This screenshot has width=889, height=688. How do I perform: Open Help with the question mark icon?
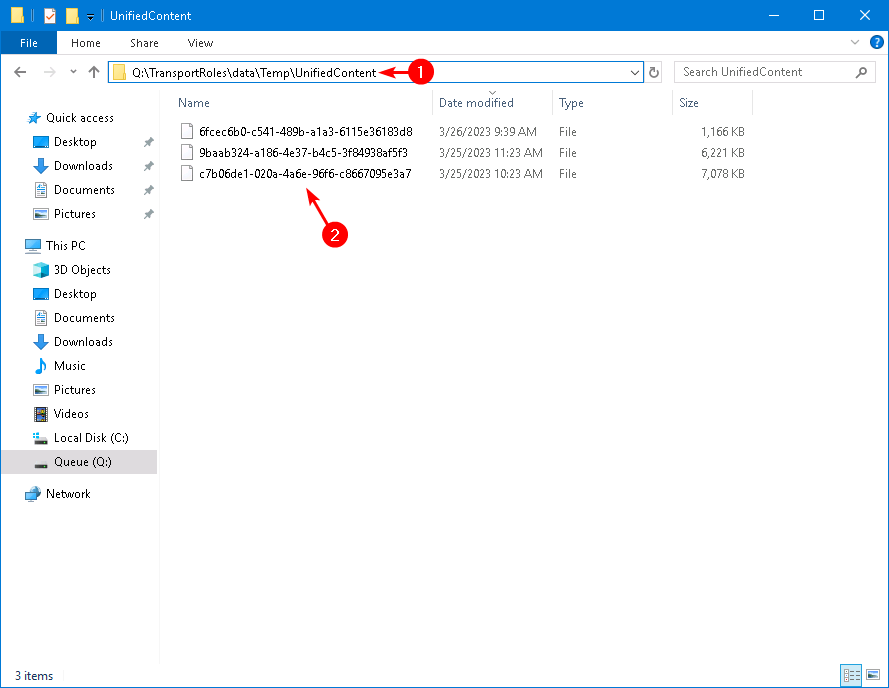click(877, 42)
